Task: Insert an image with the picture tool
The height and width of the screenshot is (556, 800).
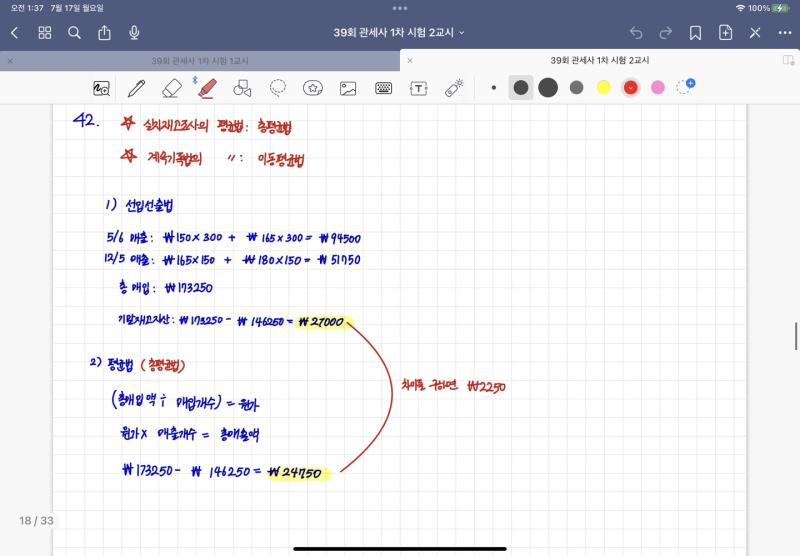Action: [348, 88]
